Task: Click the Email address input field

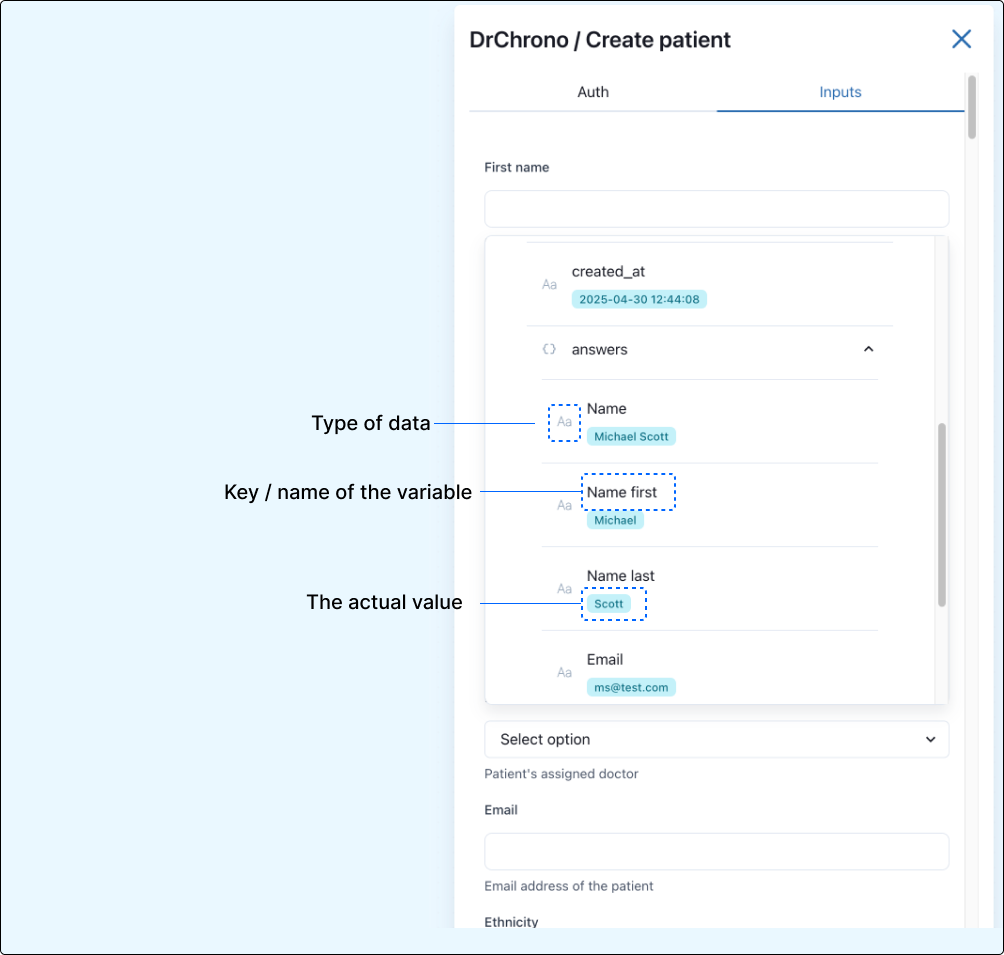Action: 717,851
